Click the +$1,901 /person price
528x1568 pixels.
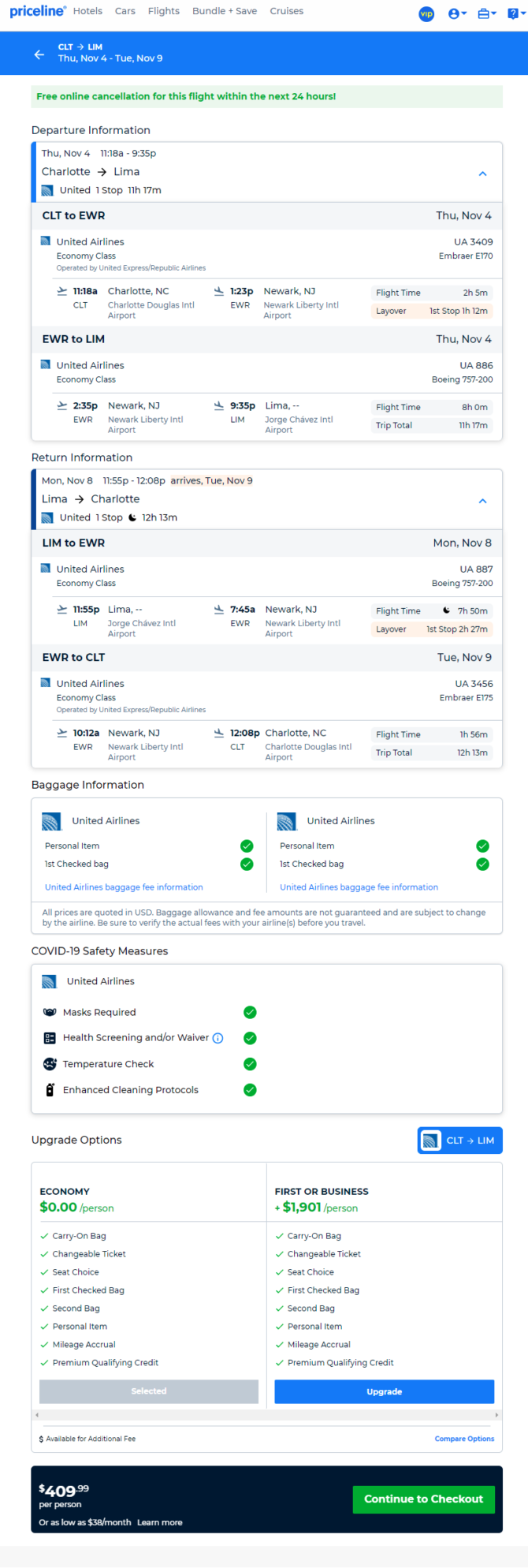click(316, 1208)
